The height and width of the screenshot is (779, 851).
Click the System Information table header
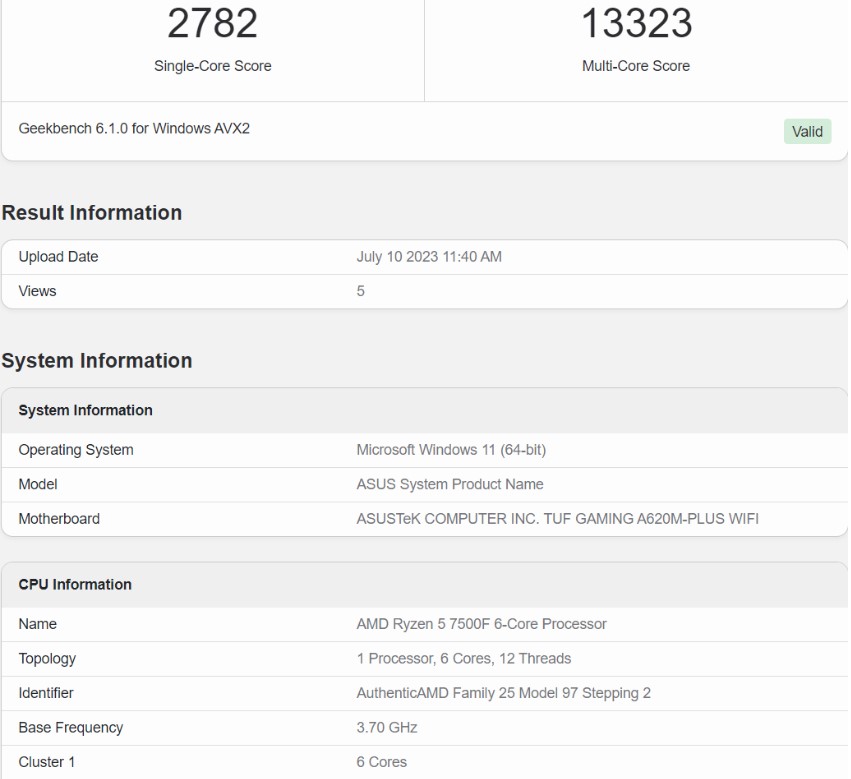(86, 410)
